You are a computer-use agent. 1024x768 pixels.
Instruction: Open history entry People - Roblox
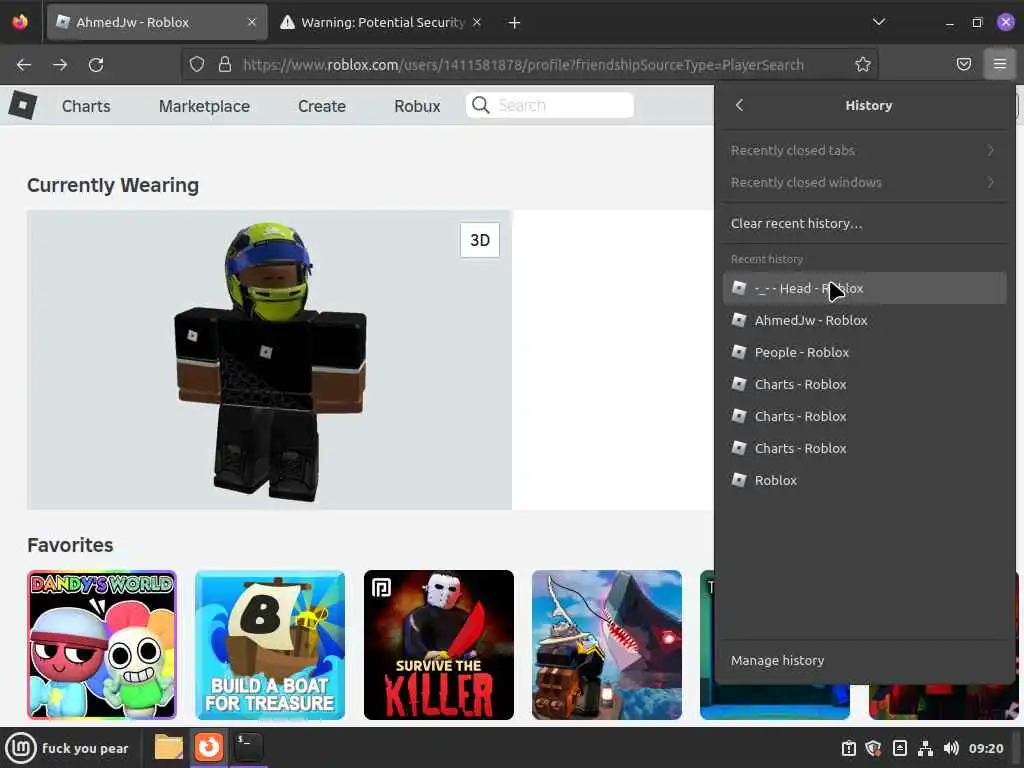click(864, 352)
